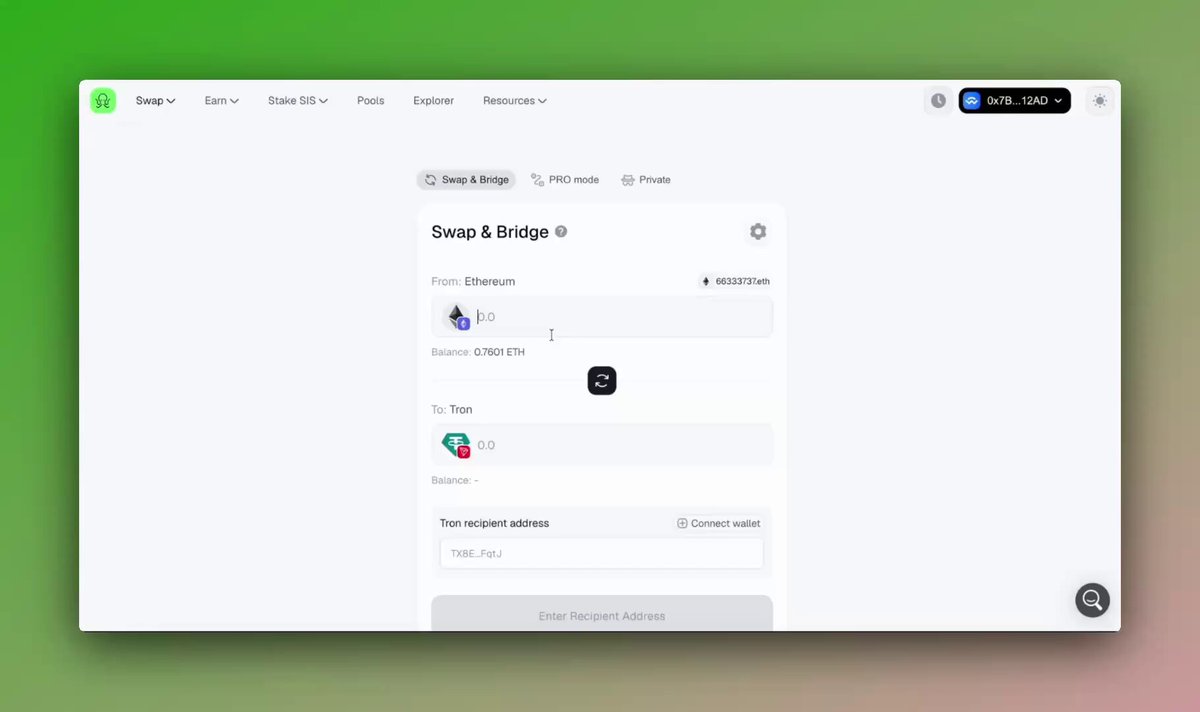Switch to the Private tab
The width and height of the screenshot is (1200, 712).
click(x=646, y=180)
